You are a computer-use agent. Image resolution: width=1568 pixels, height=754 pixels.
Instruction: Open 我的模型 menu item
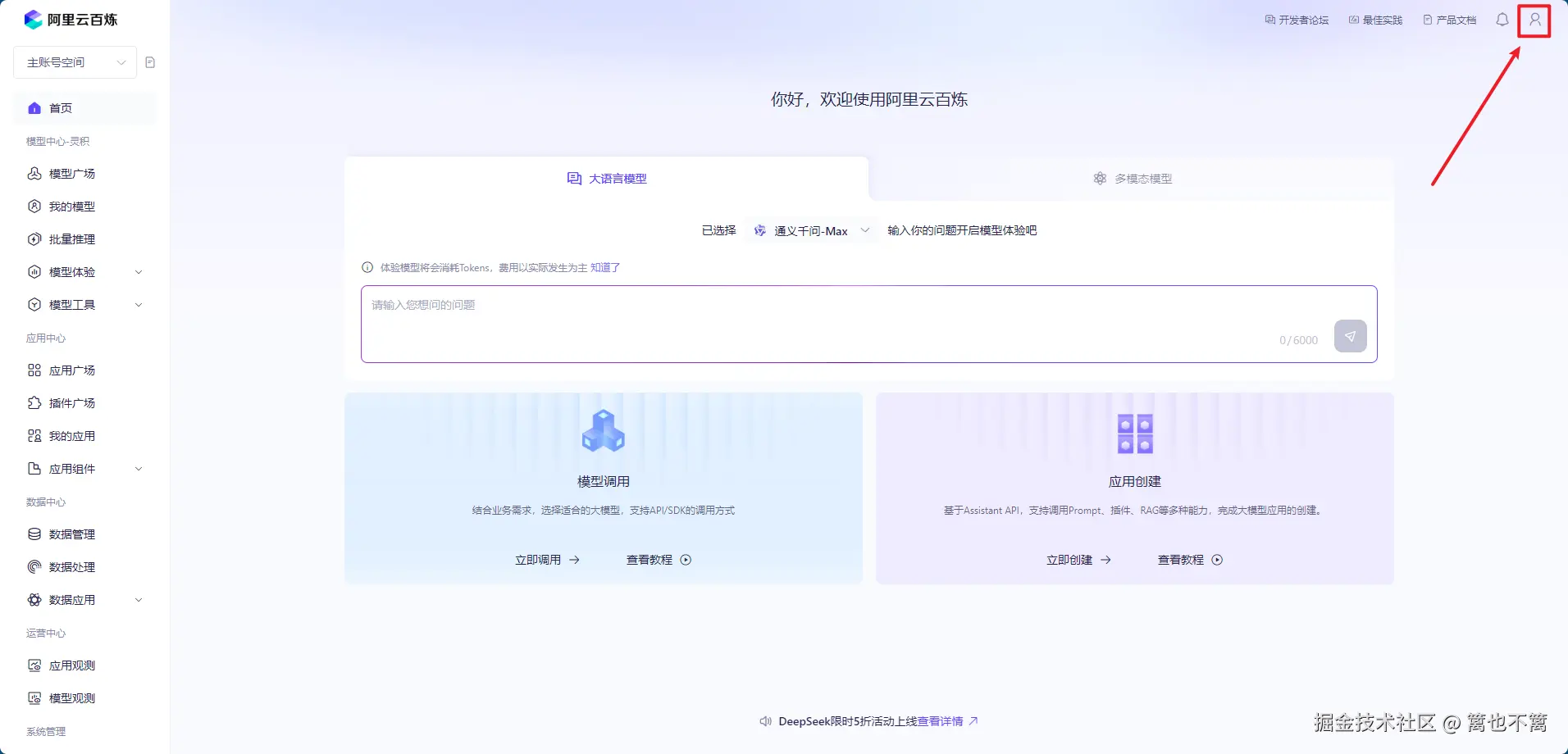click(84, 207)
